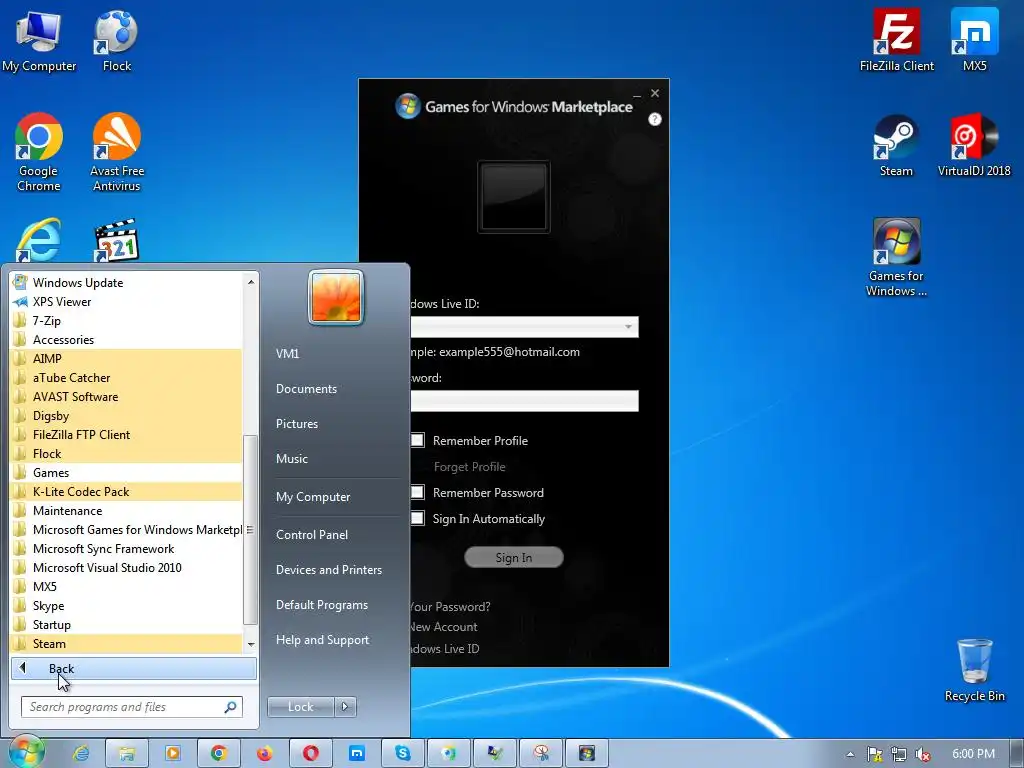1024x768 pixels.
Task: Expand the Games folder in All Programs
Action: point(127,473)
